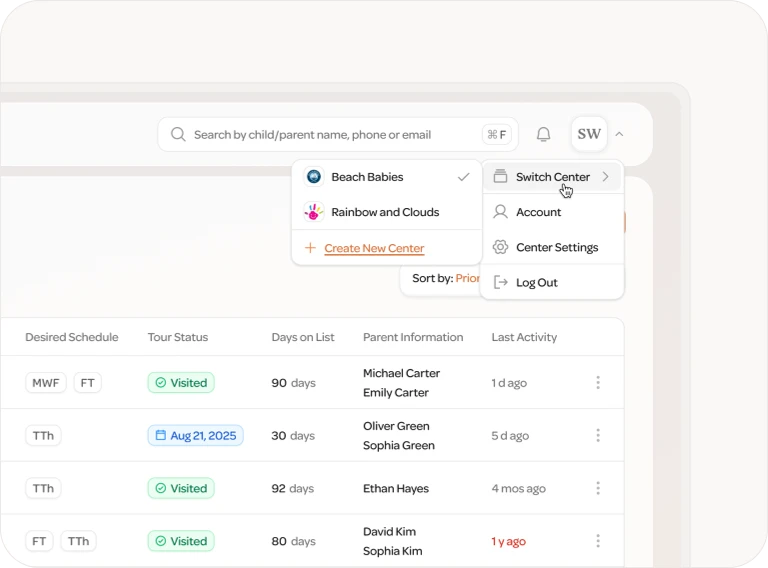Open row options for Michael Carter
This screenshot has height=568, width=768.
[x=598, y=382]
